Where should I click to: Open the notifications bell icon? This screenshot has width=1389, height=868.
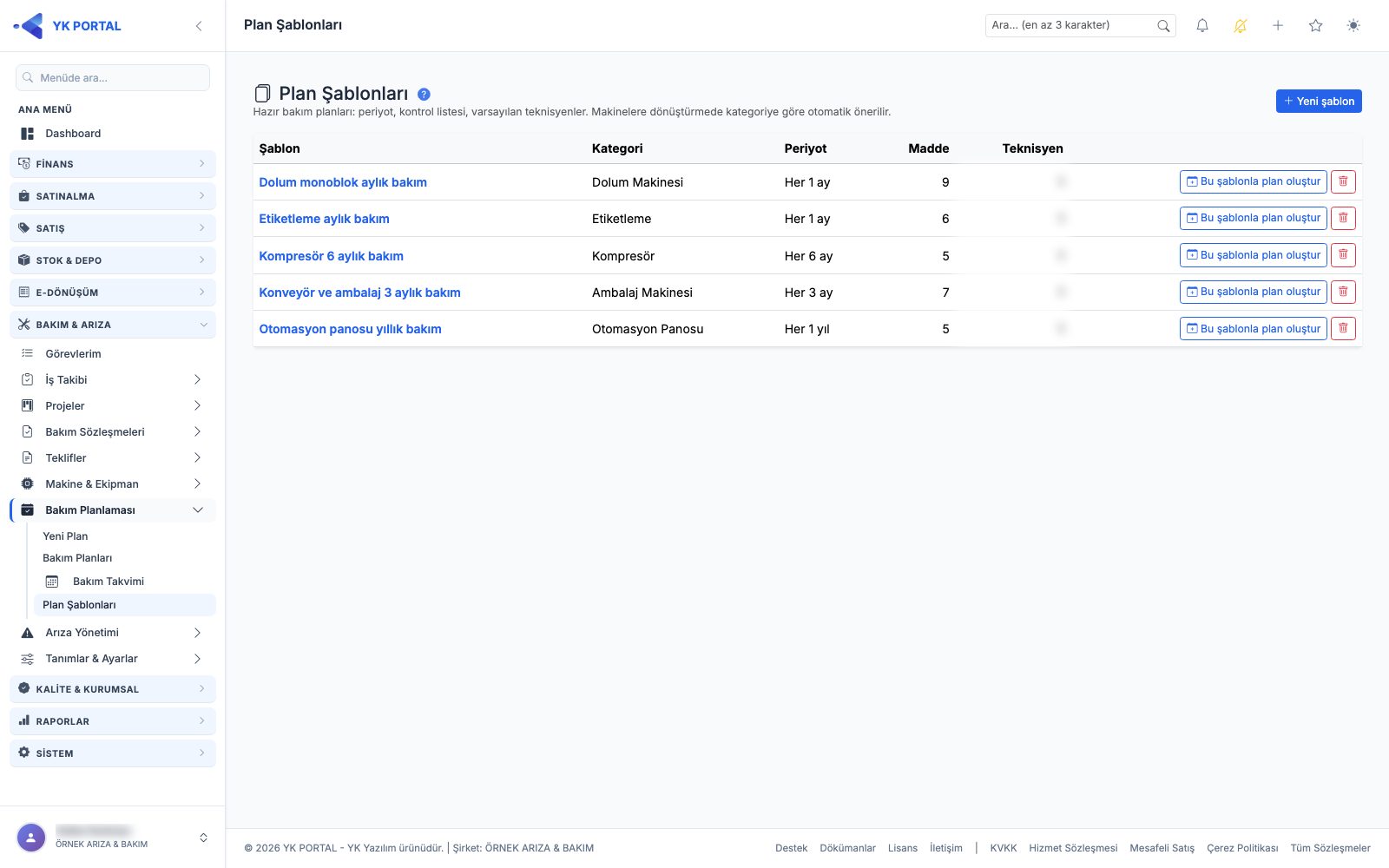1202,26
